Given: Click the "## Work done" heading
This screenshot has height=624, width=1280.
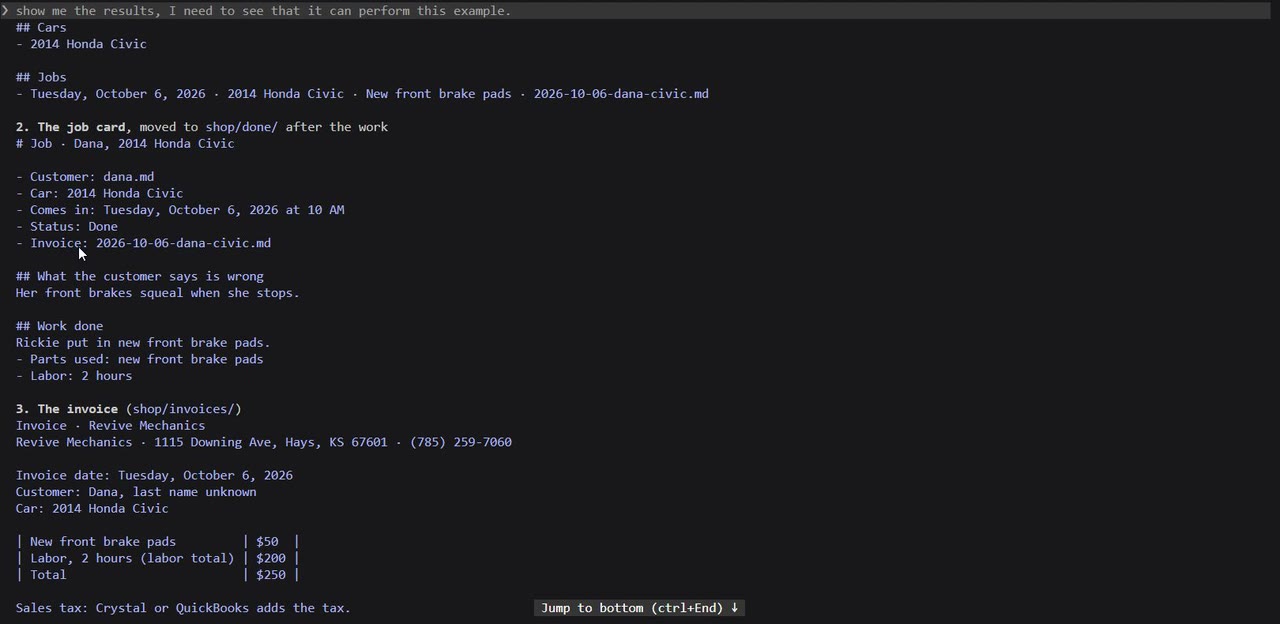Looking at the screenshot, I should click(x=59, y=326).
